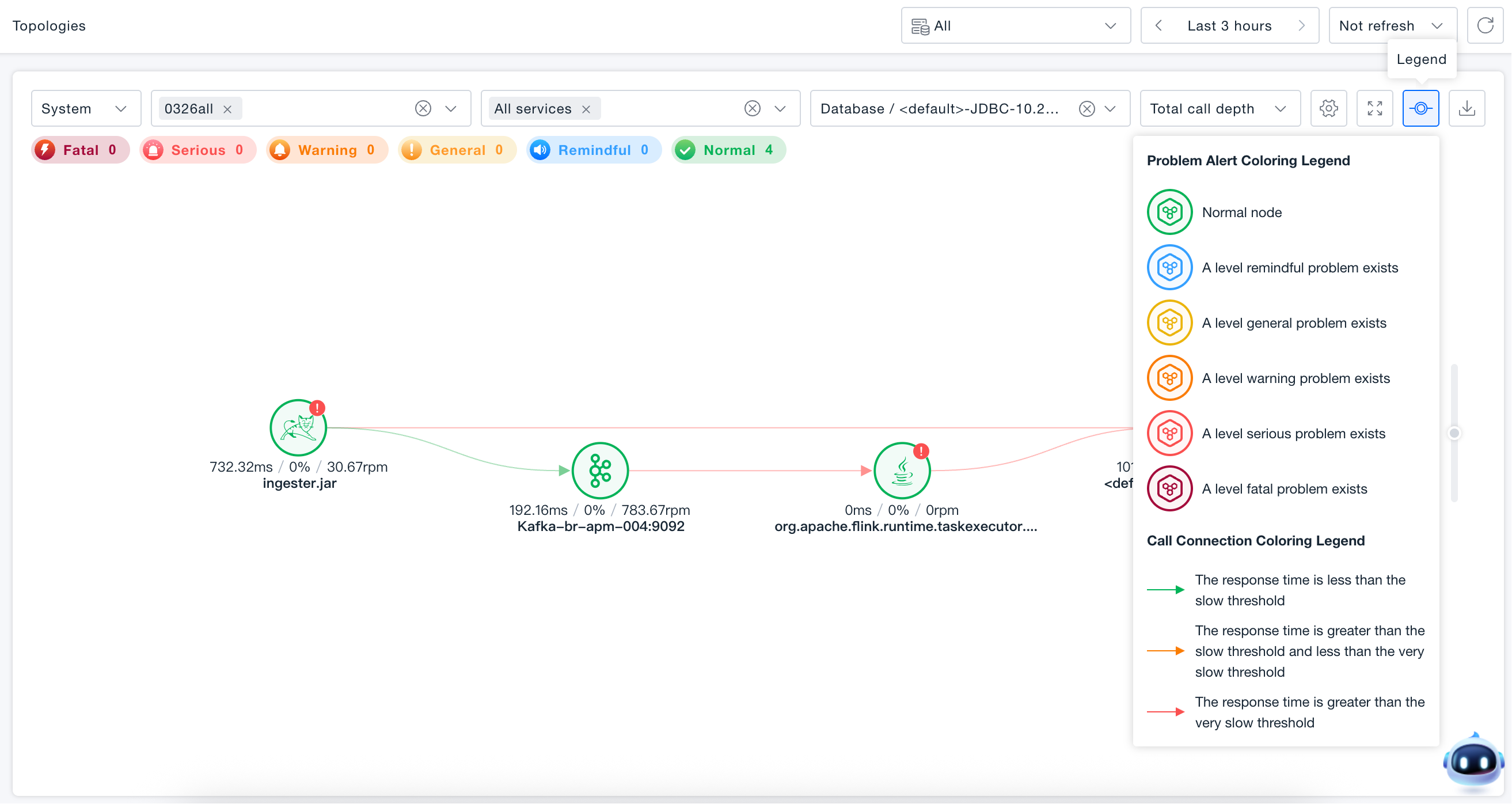Enter fullscreen topology view
1512x804 pixels.
coord(1375,109)
